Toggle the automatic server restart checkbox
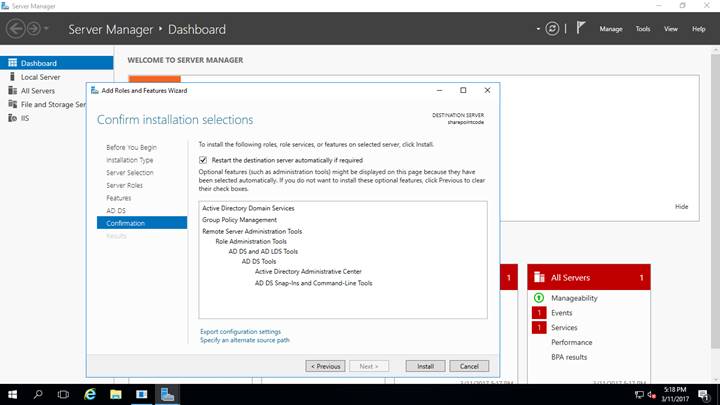Image resolution: width=720 pixels, height=405 pixels. pos(203,160)
